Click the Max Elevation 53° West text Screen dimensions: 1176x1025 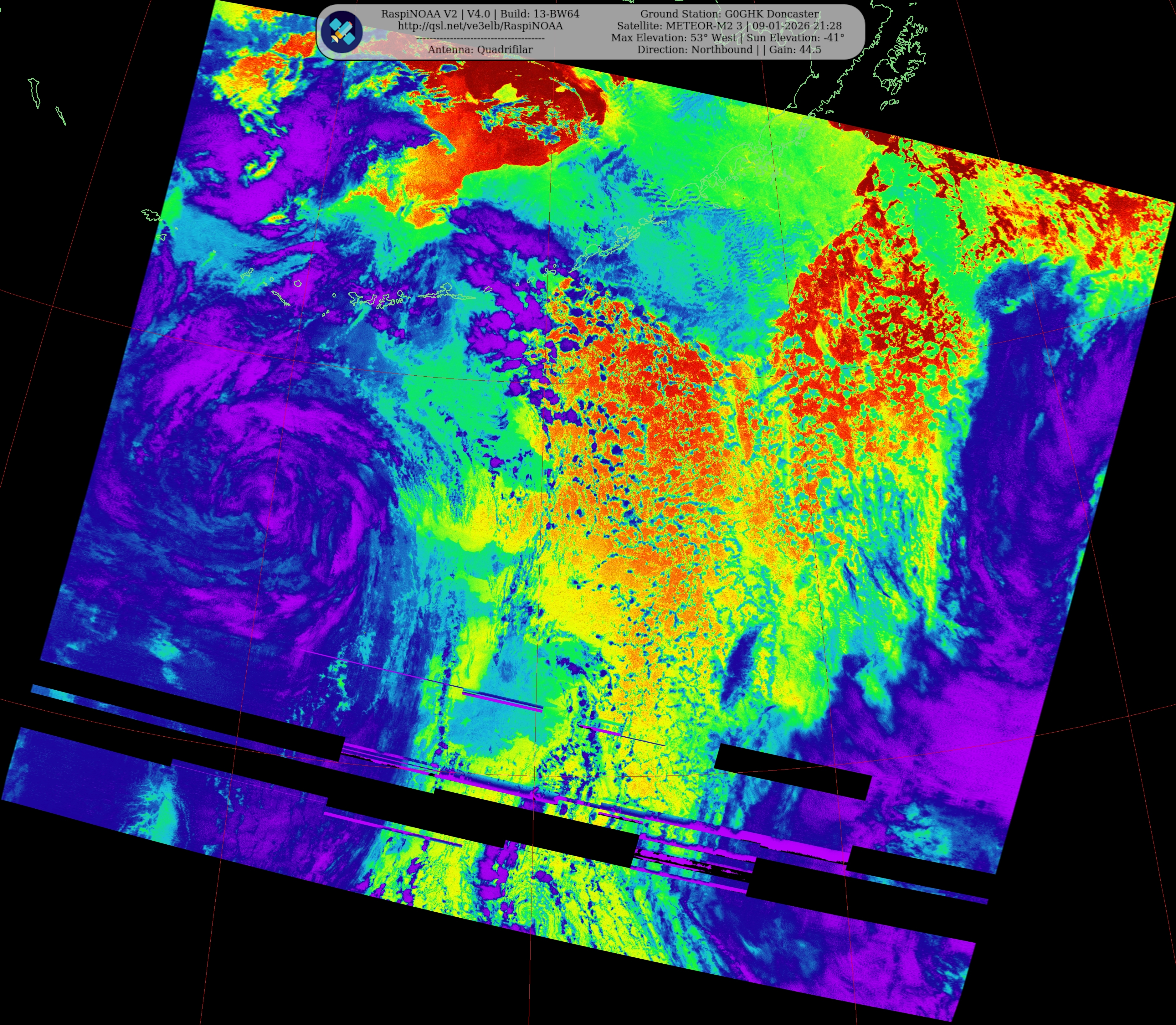click(x=673, y=38)
